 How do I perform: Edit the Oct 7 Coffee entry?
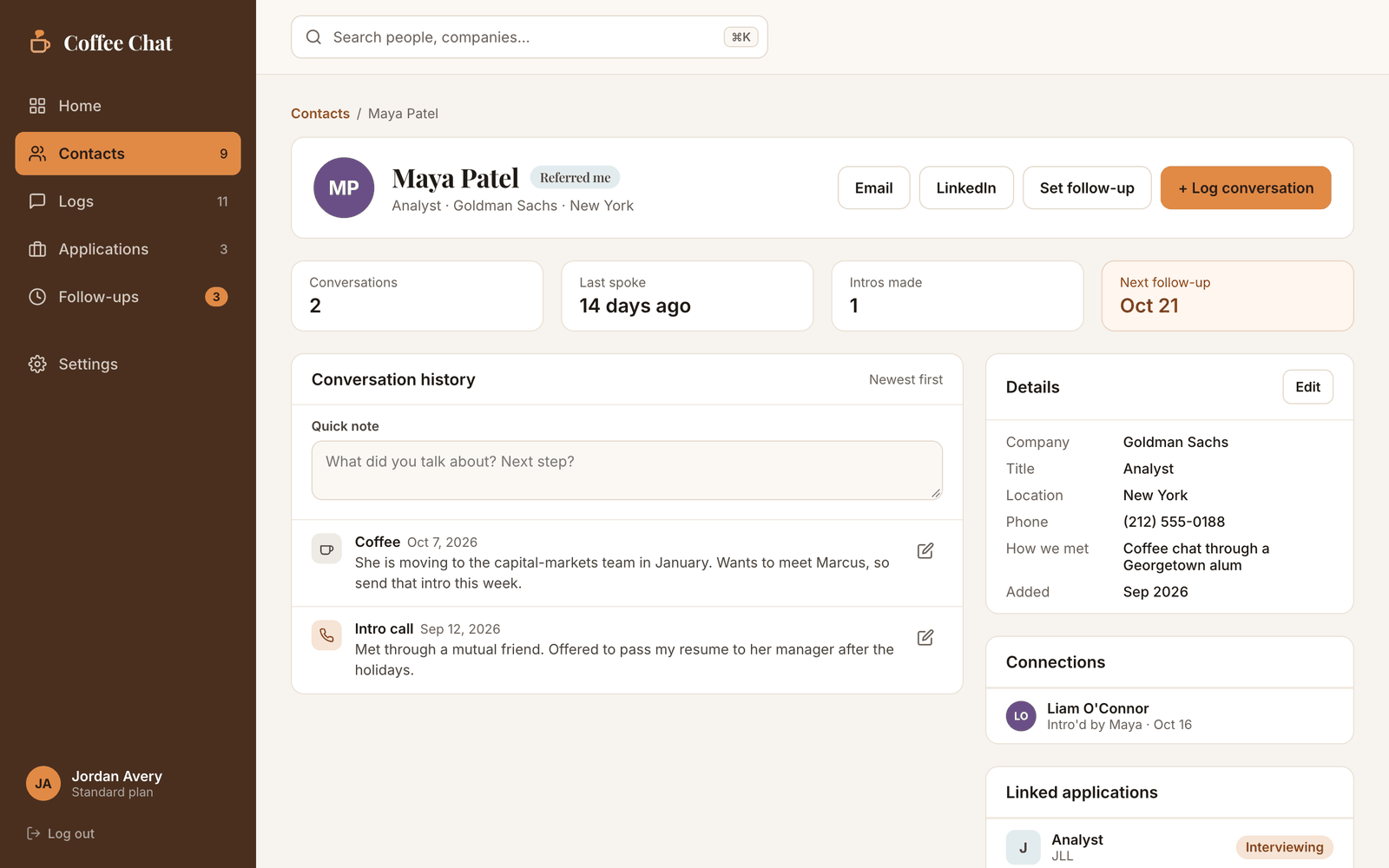(925, 551)
